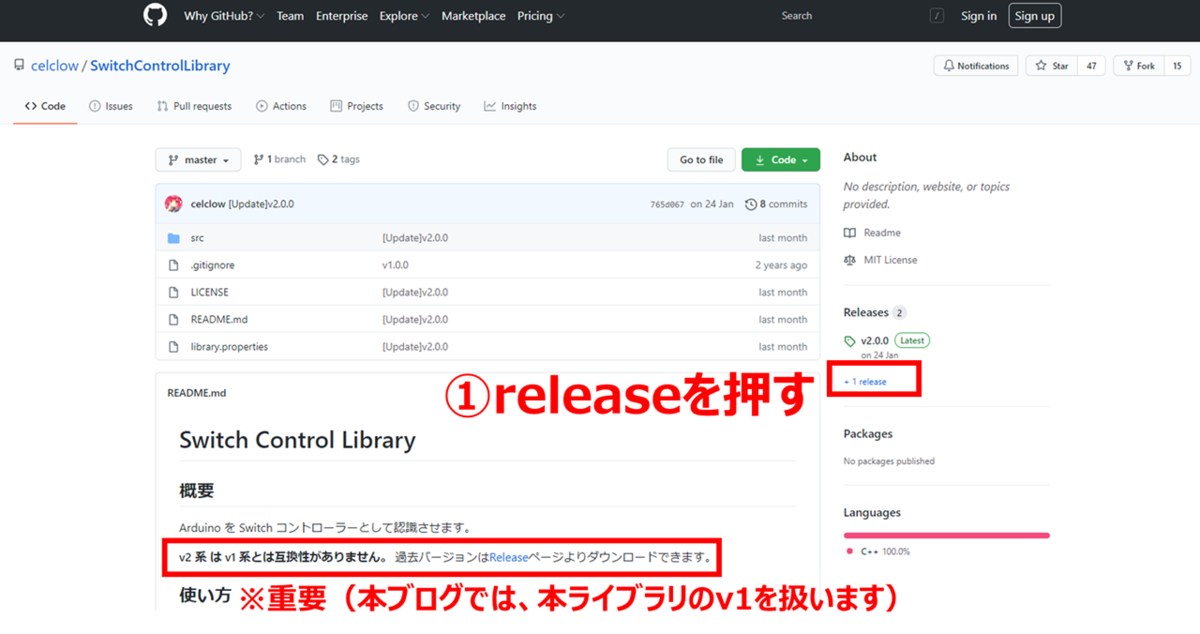Open the SwitchControlLibrary repository link
1200x634 pixels.
160,66
